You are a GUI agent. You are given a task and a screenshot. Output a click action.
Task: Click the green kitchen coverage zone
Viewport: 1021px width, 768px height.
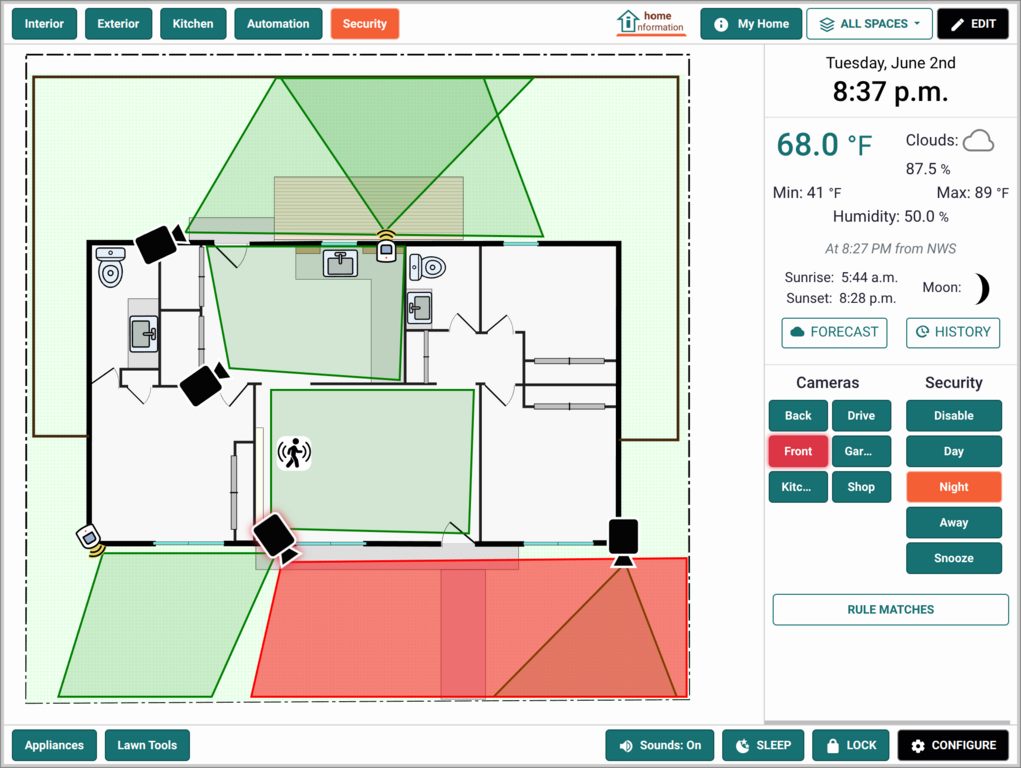(306, 311)
